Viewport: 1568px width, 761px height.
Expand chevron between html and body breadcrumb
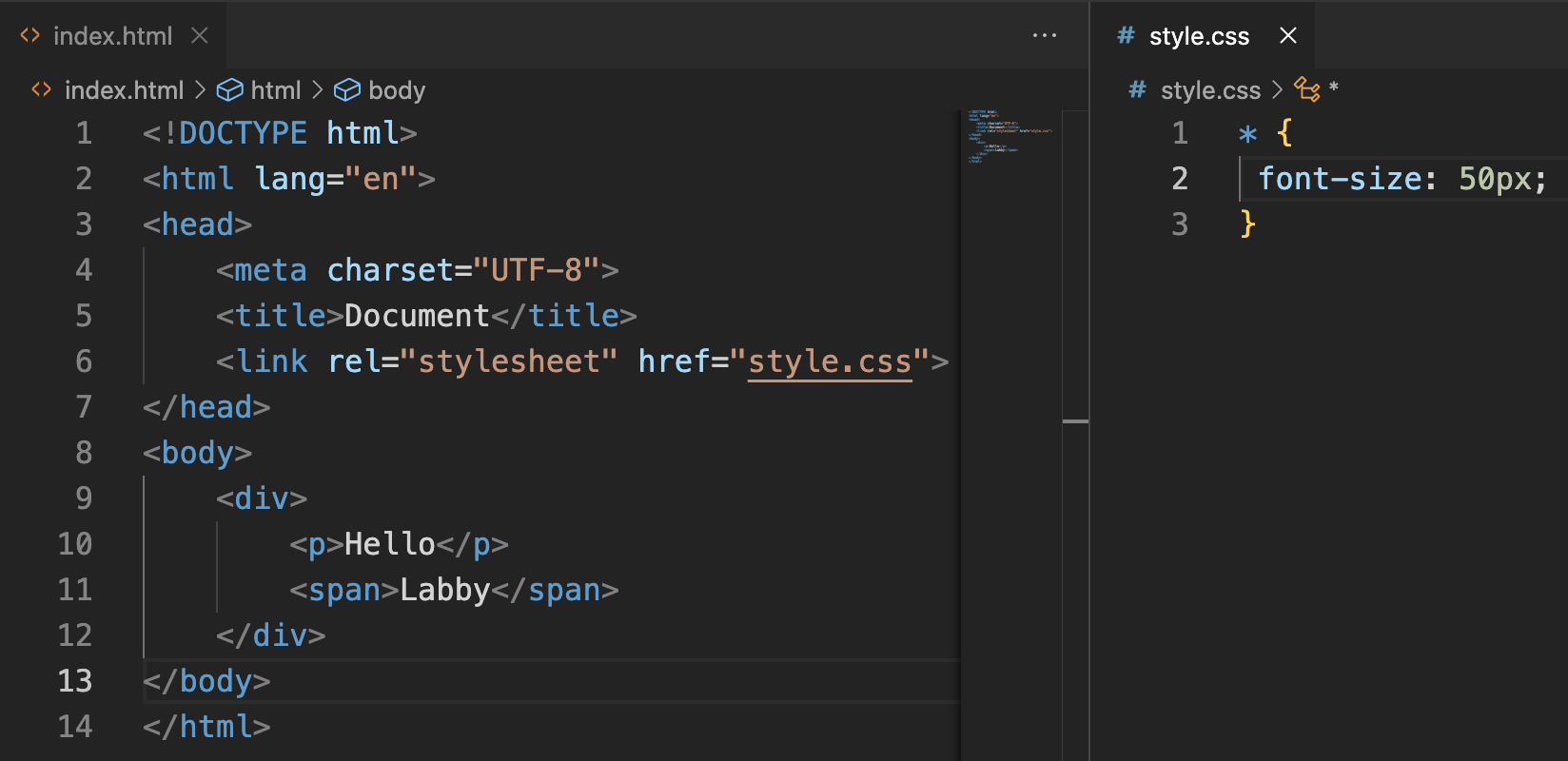pyautogui.click(x=317, y=90)
